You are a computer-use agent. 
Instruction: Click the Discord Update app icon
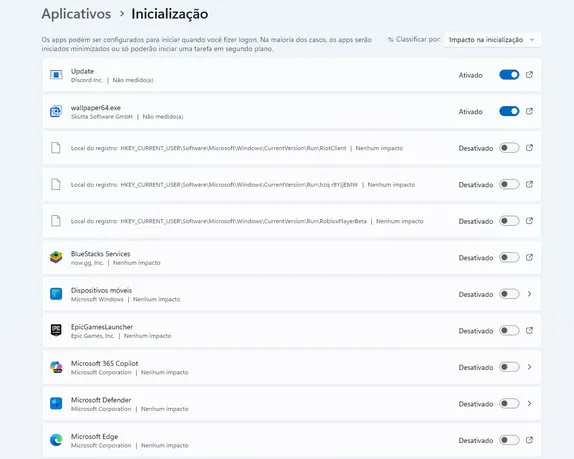click(x=56, y=75)
